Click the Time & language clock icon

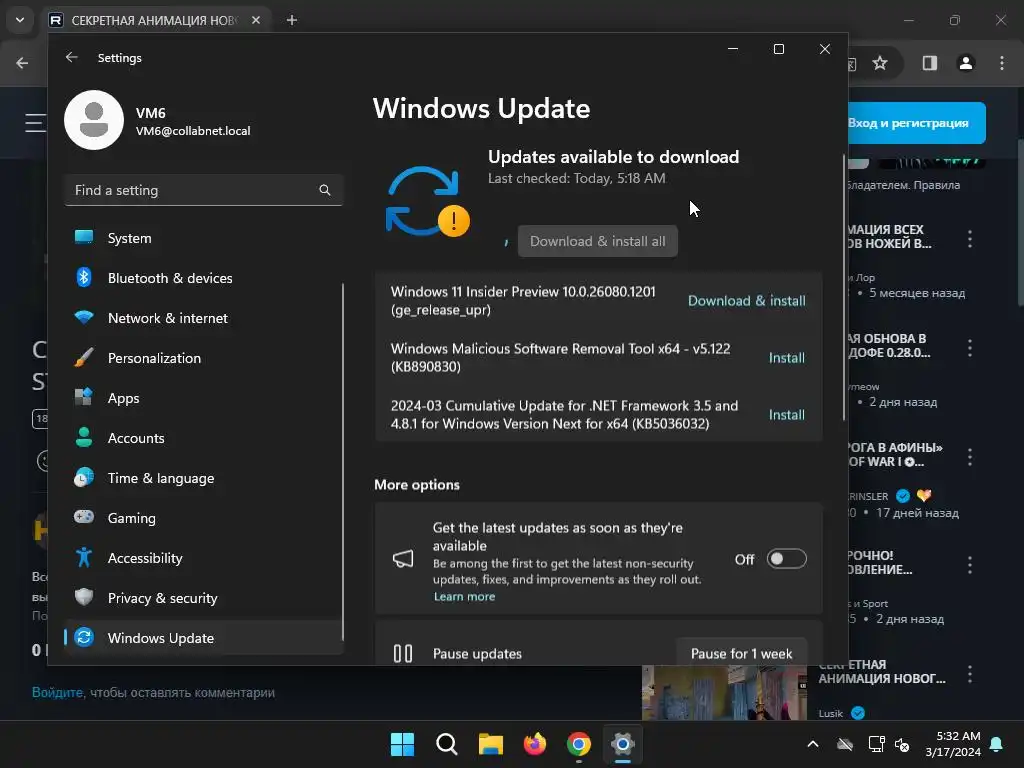point(84,477)
